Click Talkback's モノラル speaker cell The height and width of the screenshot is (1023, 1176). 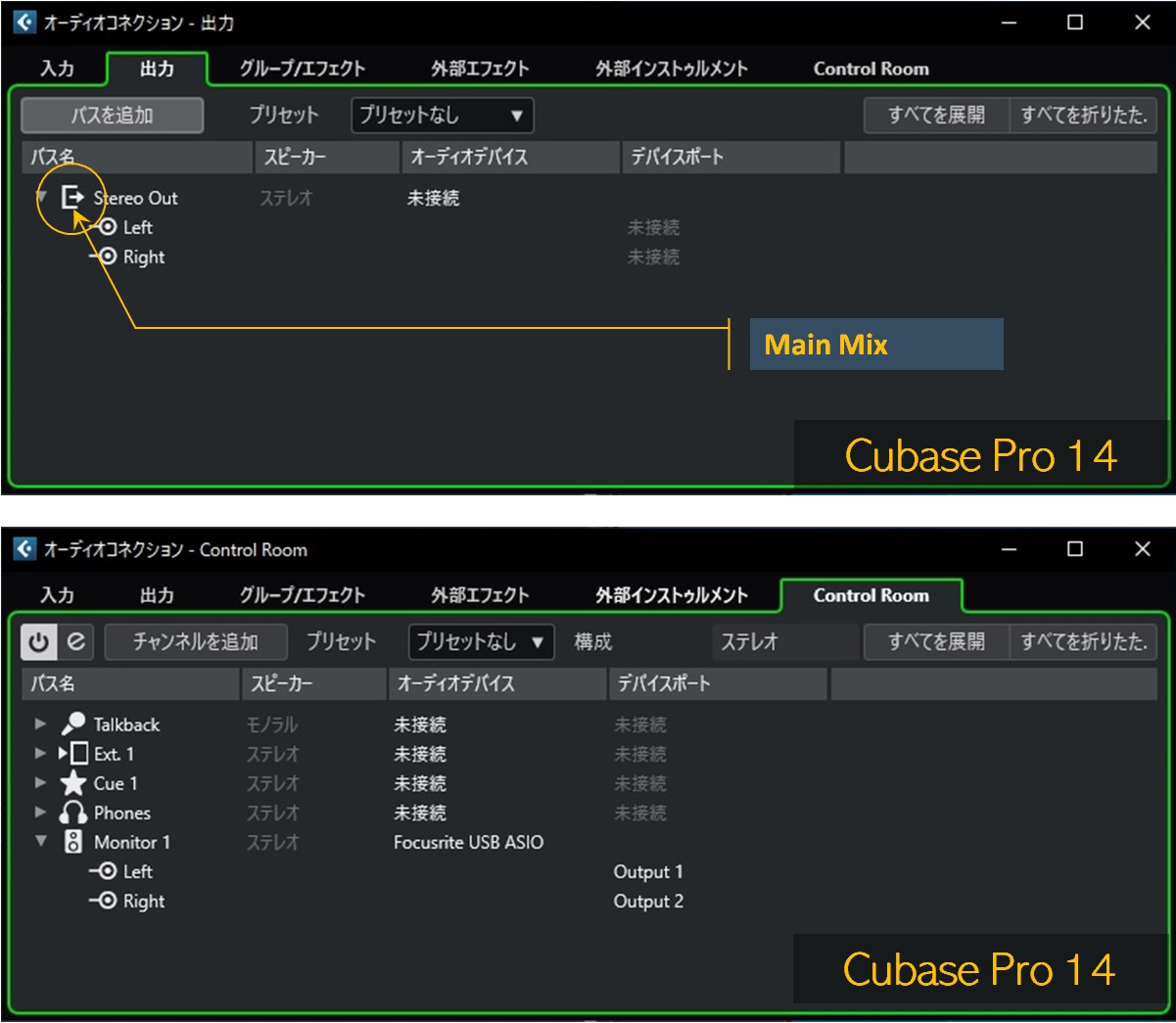(272, 724)
